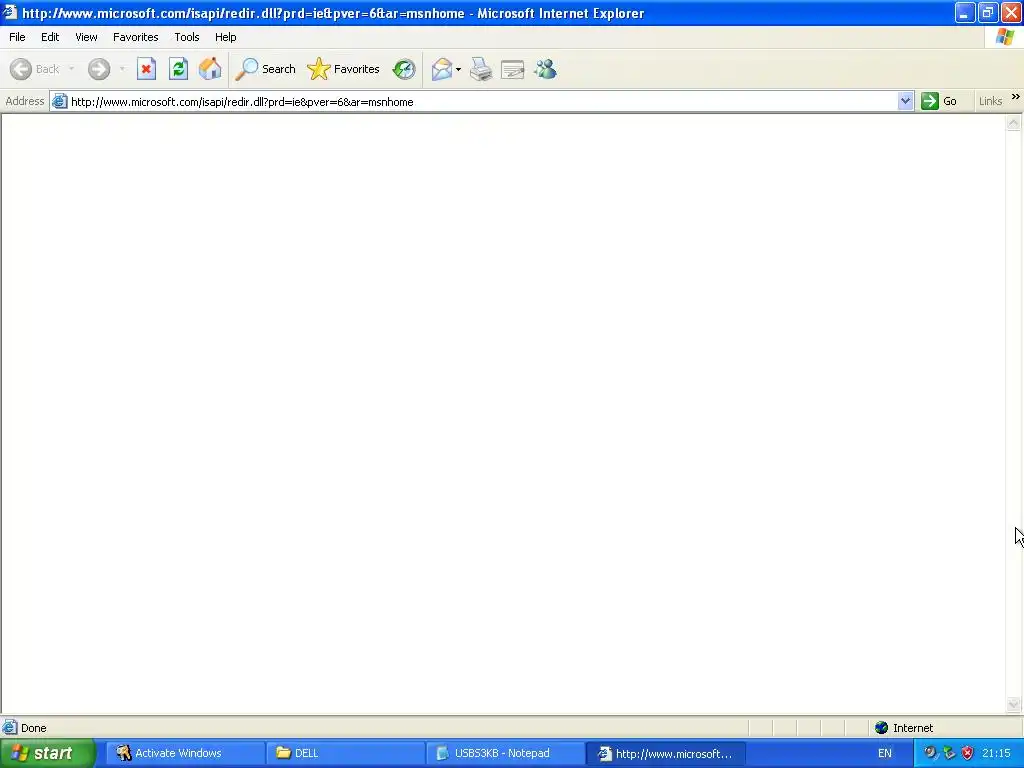Open the File menu
The width and height of the screenshot is (1024, 768).
(x=17, y=37)
